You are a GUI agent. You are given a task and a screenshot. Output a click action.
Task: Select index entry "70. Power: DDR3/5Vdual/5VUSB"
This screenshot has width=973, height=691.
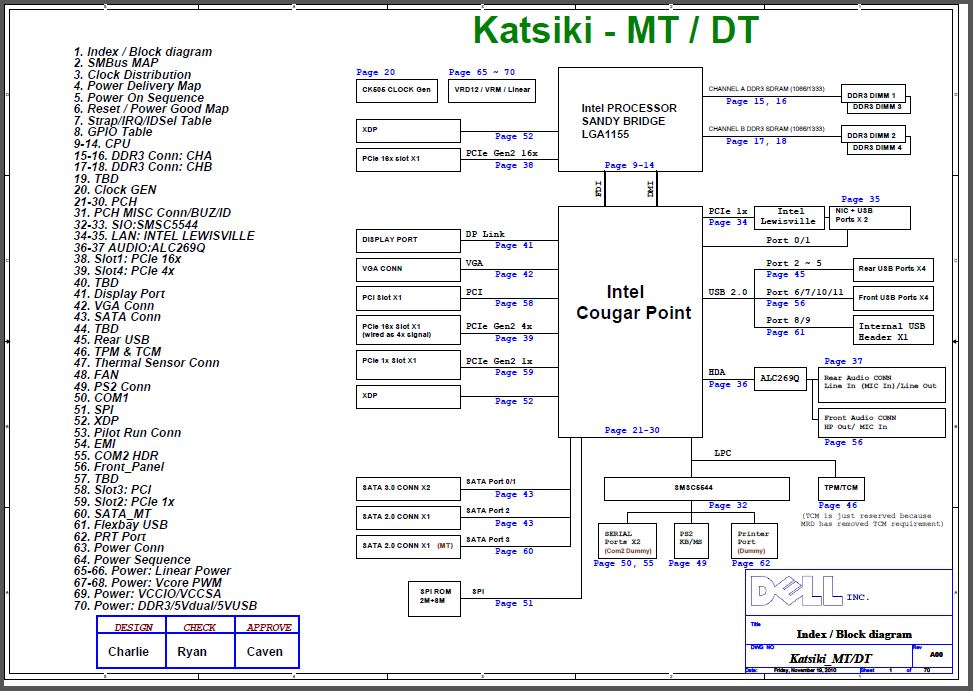165,605
